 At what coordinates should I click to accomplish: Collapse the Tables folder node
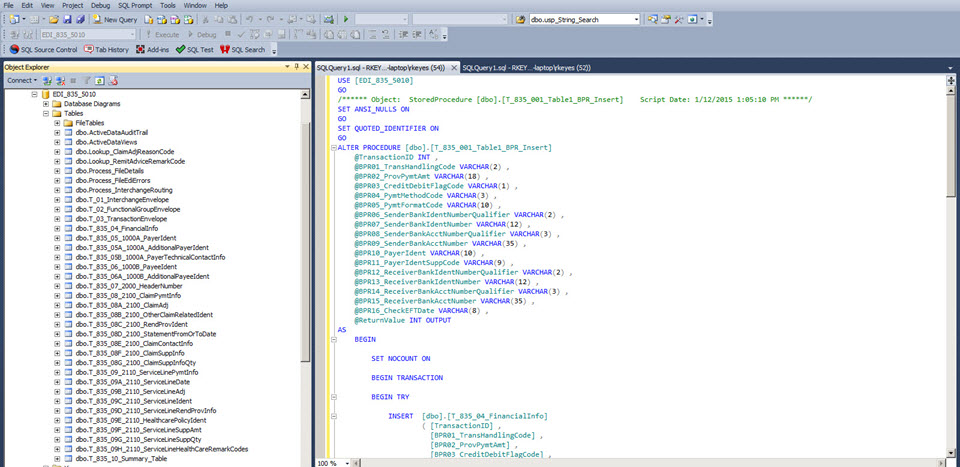click(x=44, y=113)
